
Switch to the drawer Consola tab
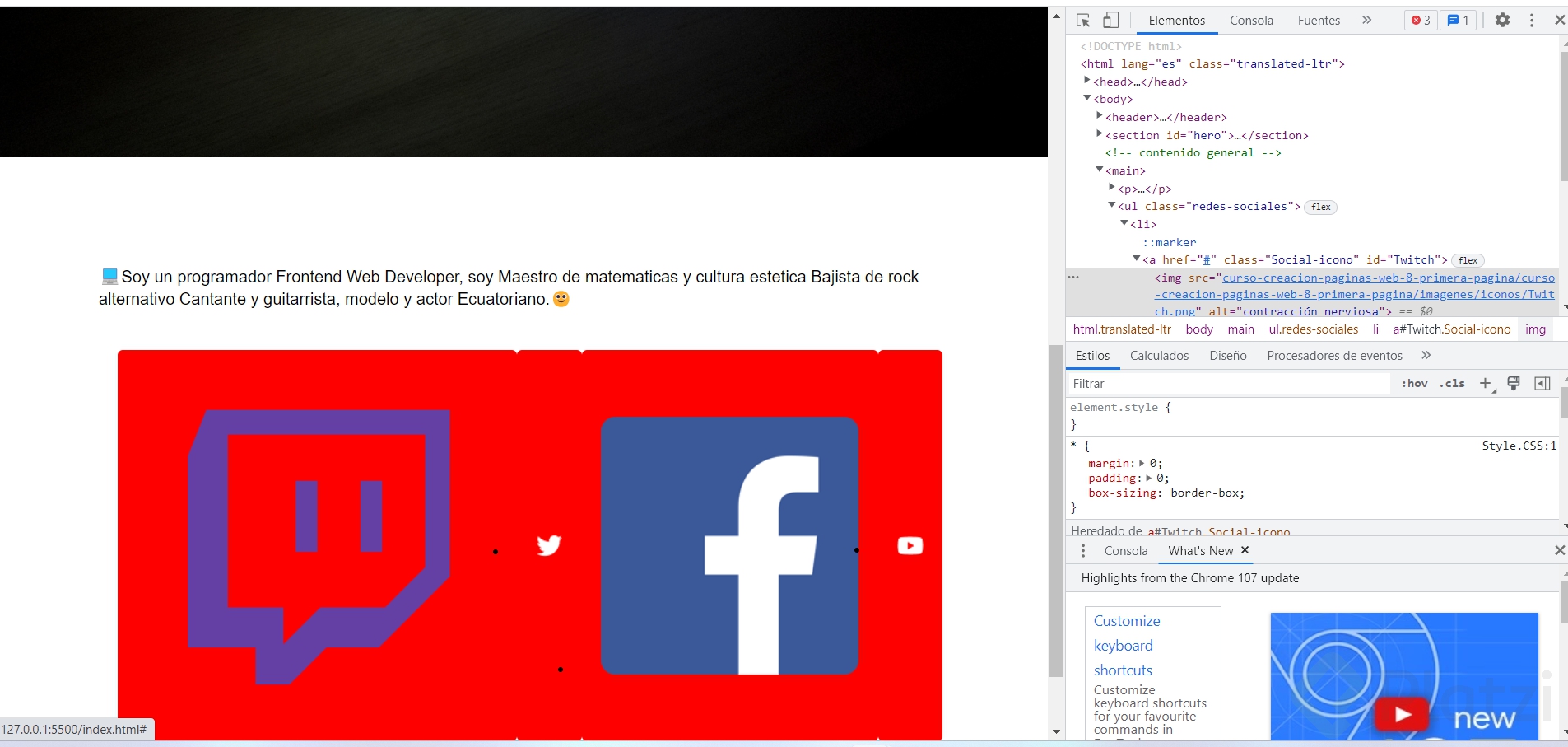click(1126, 551)
